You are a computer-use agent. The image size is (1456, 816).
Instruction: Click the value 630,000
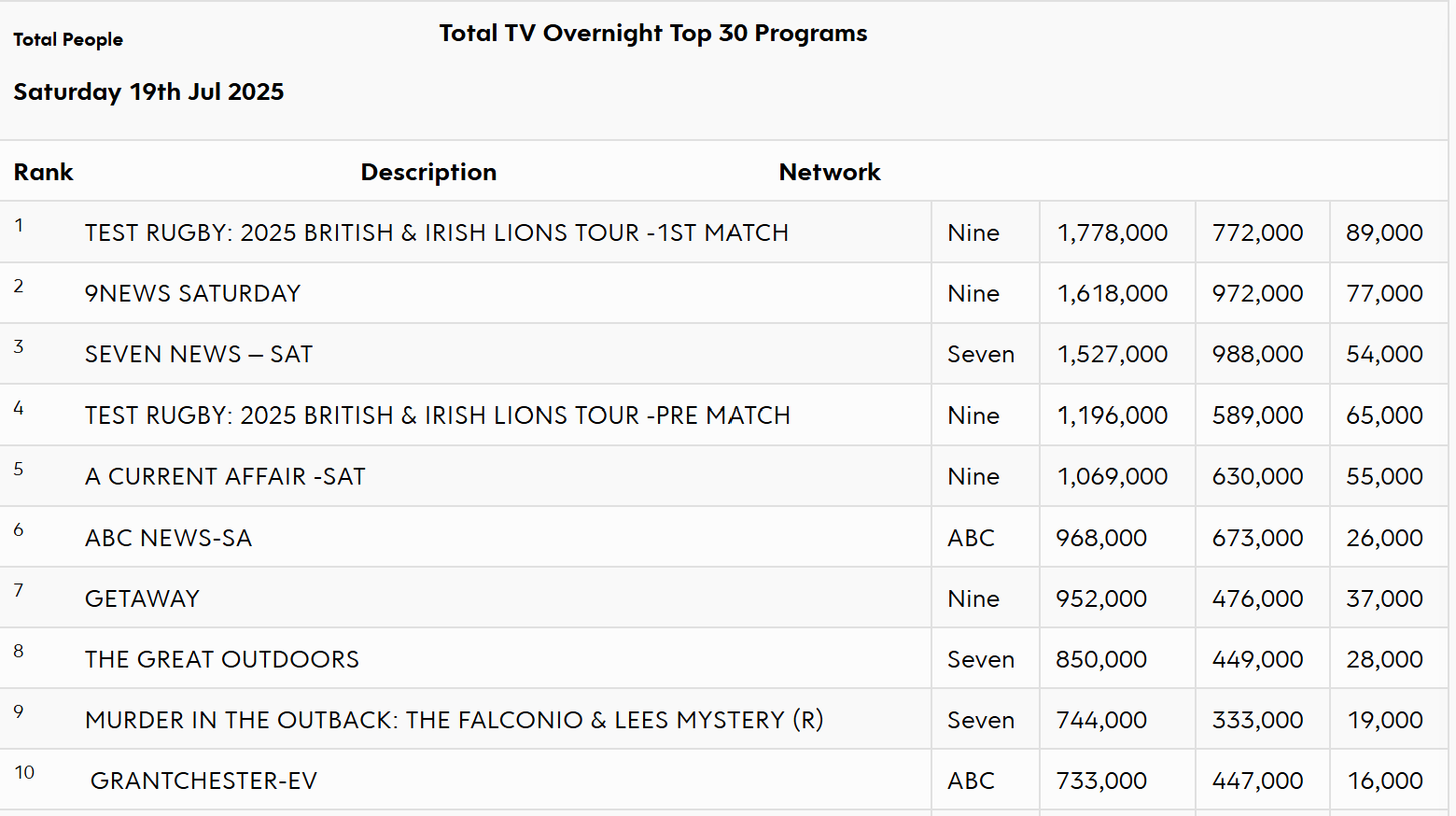tap(1257, 476)
